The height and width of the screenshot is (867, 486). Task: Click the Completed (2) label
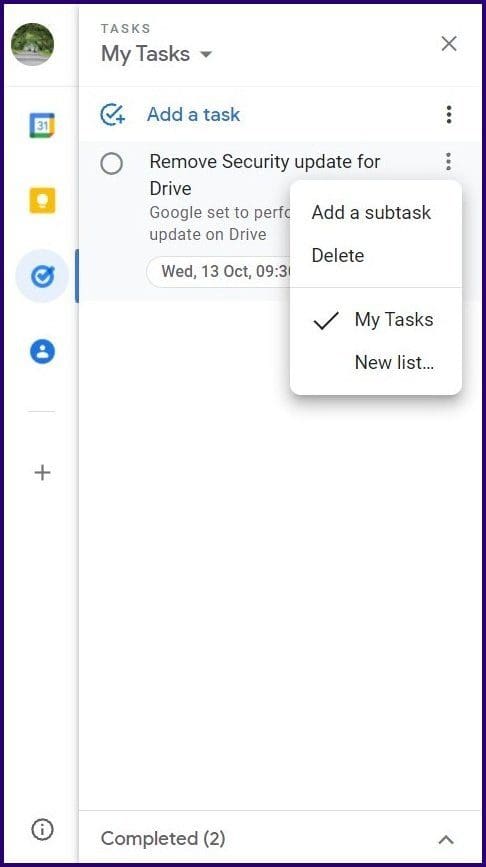tap(163, 839)
